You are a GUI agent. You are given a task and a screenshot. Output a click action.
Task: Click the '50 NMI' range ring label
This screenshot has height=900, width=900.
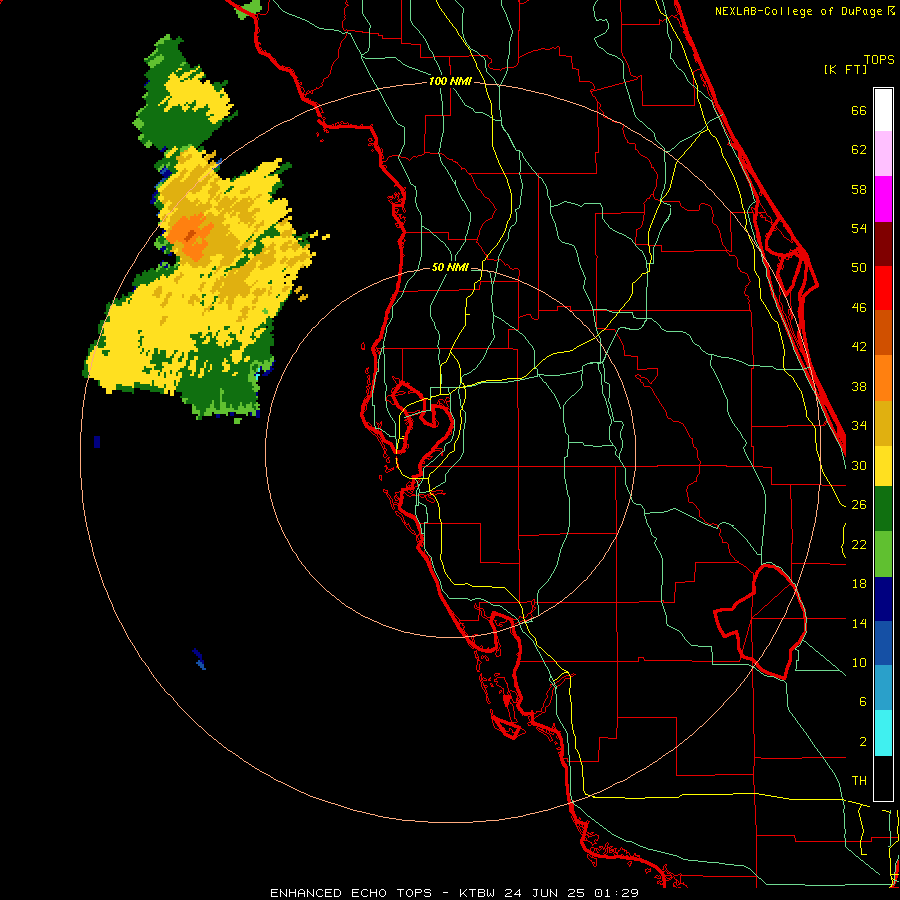tap(450, 267)
